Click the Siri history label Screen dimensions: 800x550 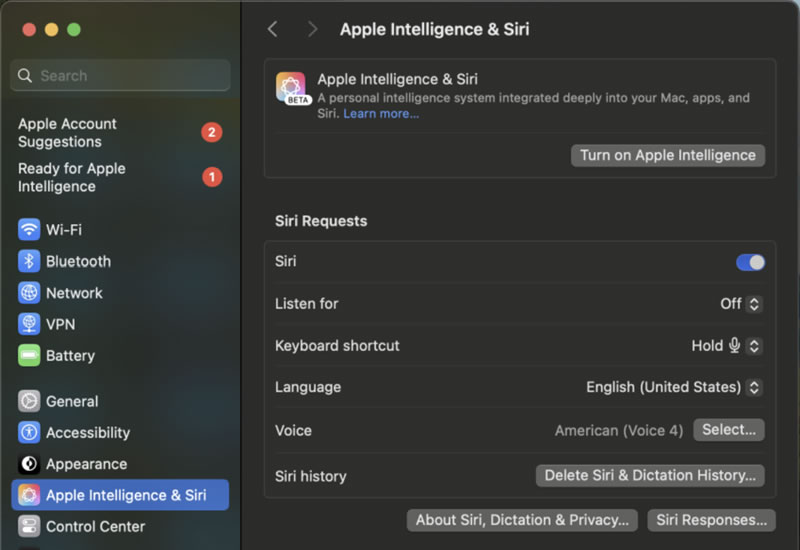click(310, 477)
